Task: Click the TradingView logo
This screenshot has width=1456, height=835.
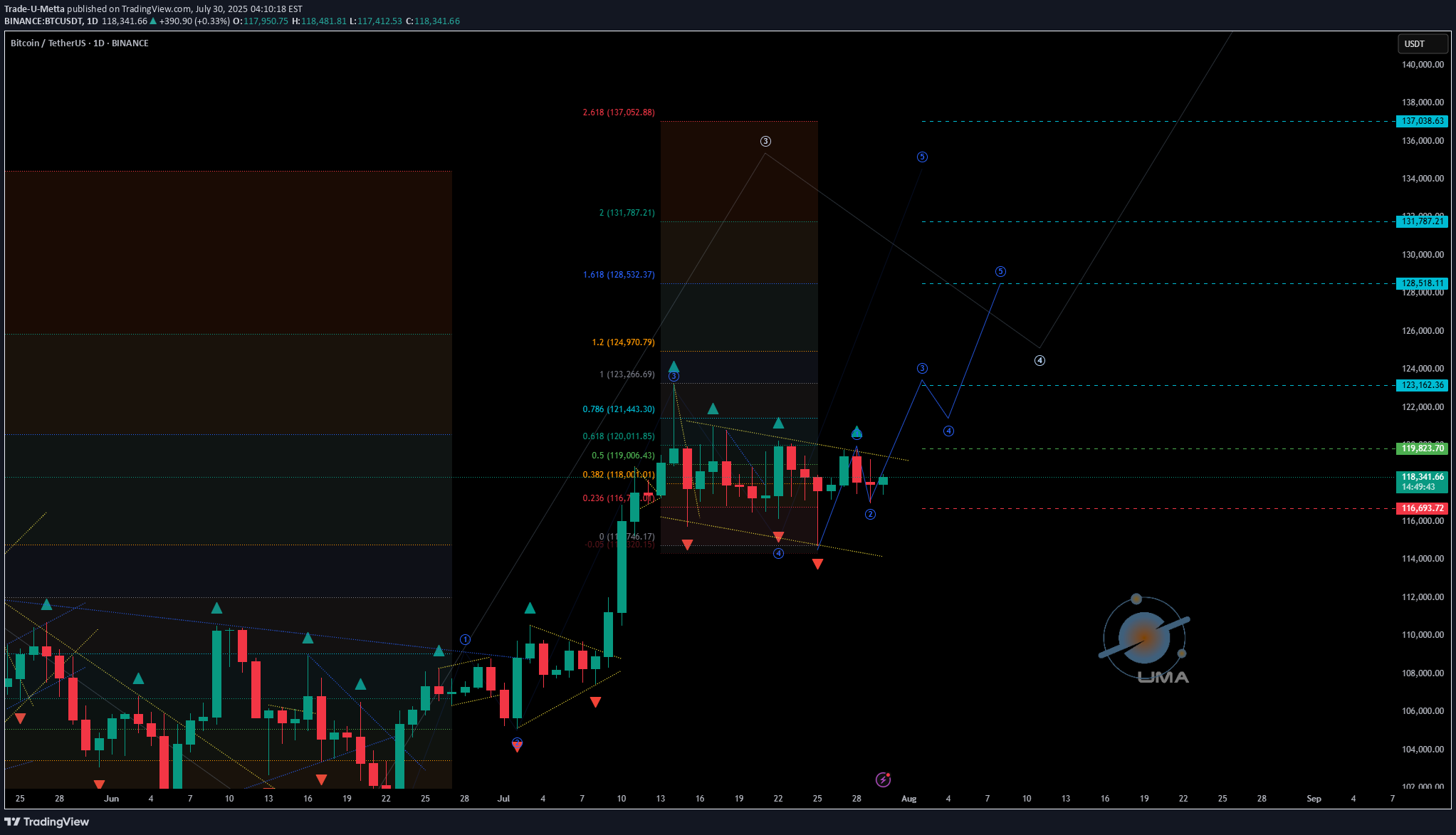Action: 47,821
